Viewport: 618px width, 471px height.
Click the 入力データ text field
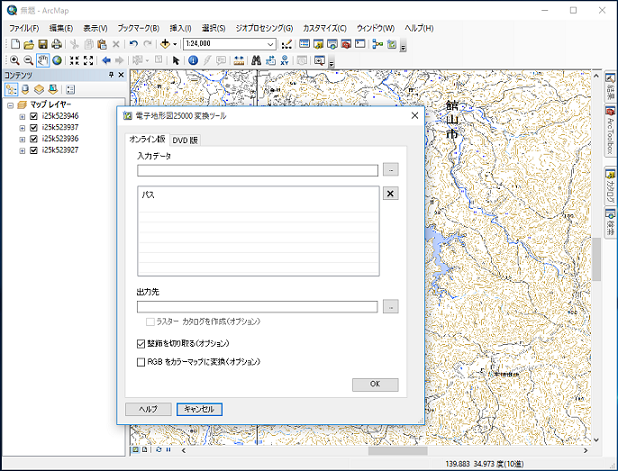(258, 170)
